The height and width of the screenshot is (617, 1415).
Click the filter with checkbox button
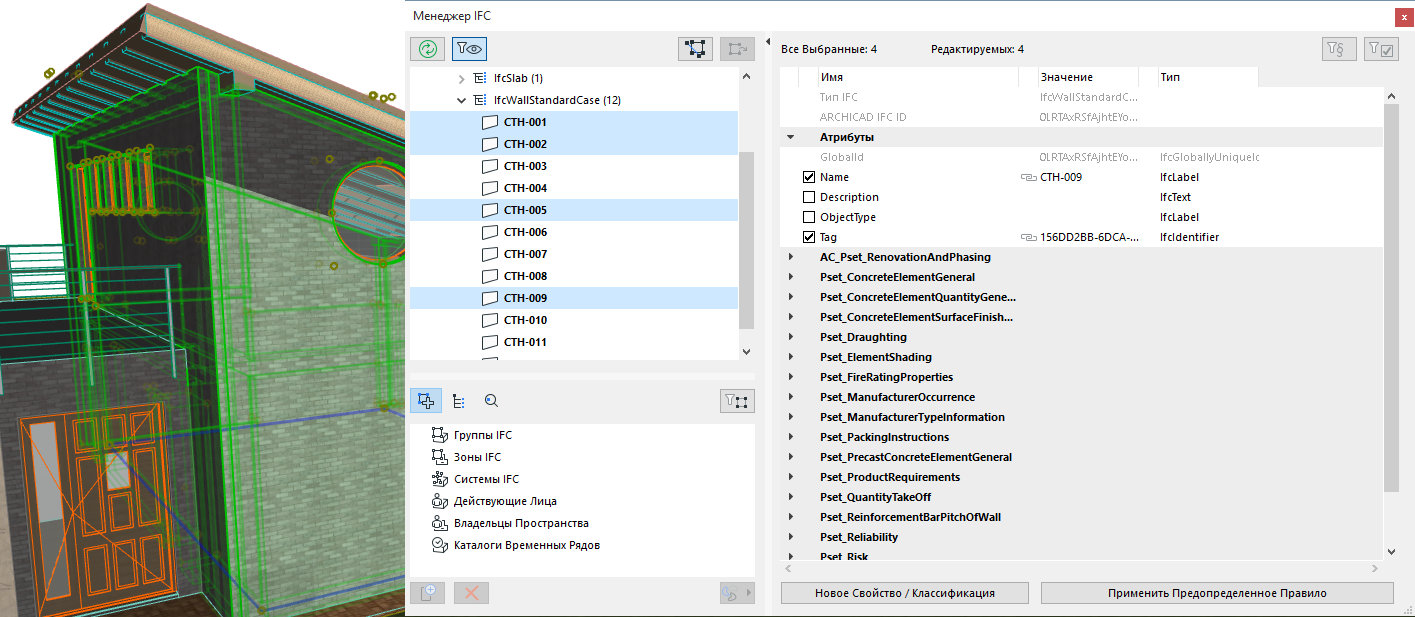click(1381, 48)
